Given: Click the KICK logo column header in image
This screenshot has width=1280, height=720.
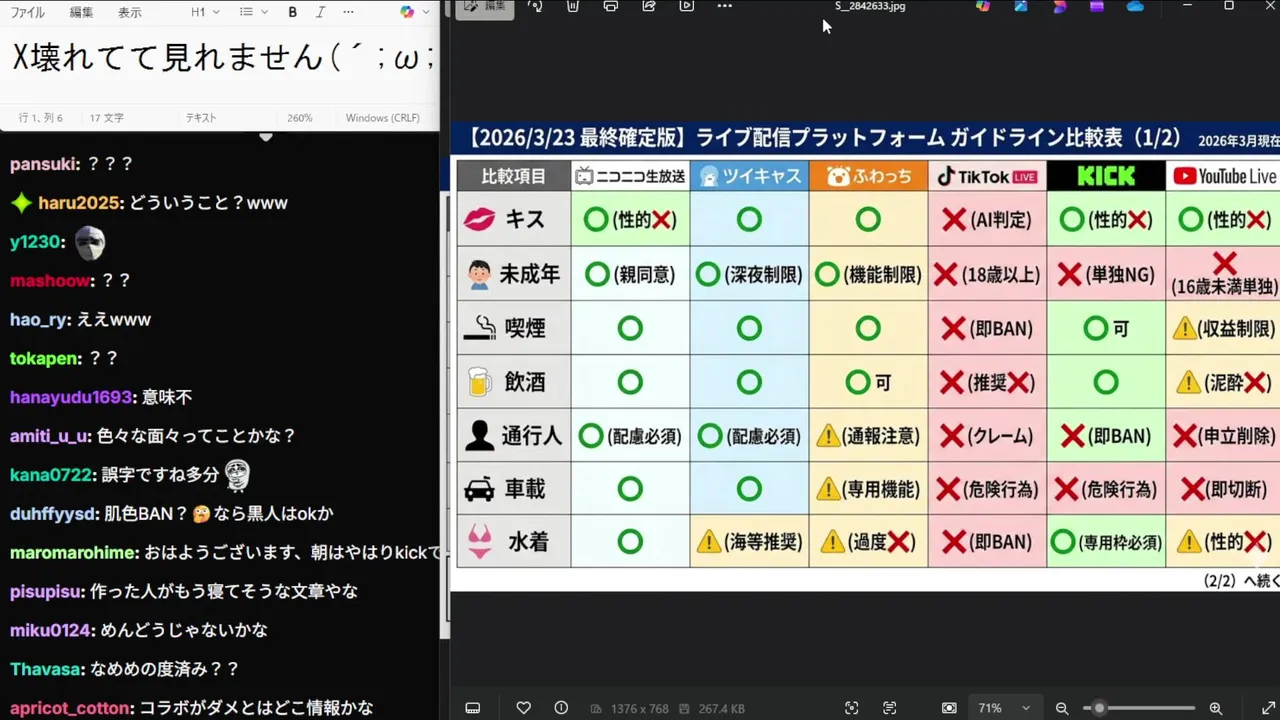Looking at the screenshot, I should (1106, 176).
